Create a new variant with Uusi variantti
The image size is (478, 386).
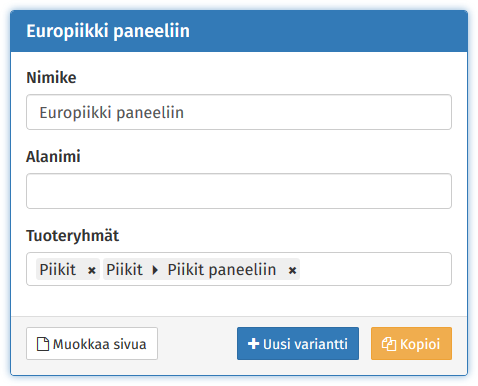point(298,344)
